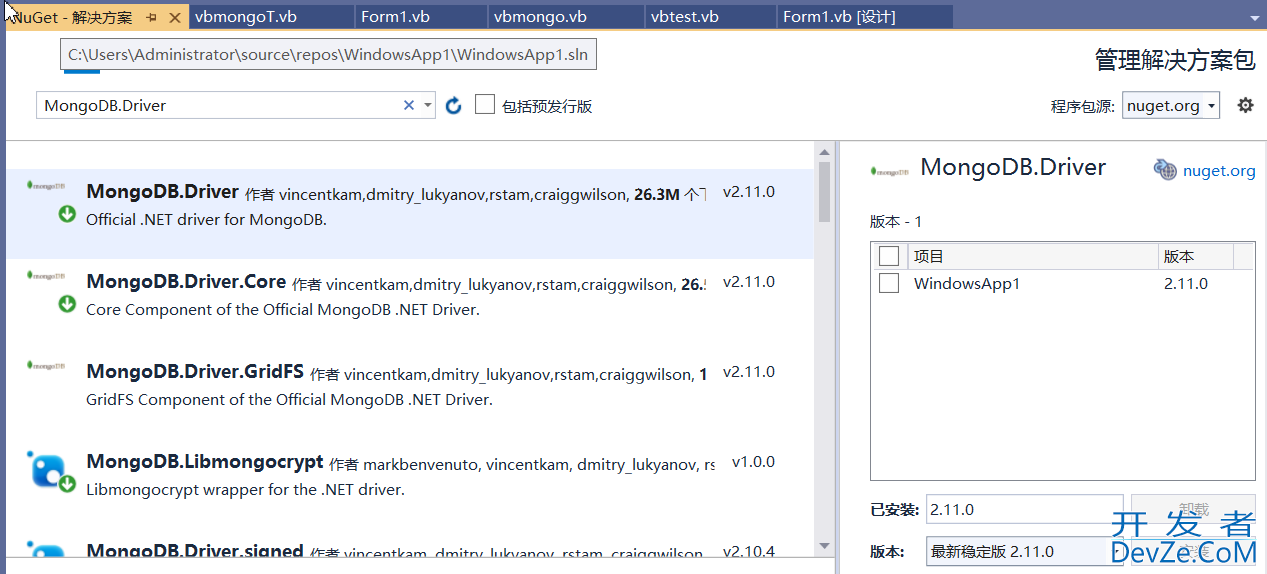
Task: Click v2.10.4 version of MongoDB.Driver.signed
Action: [749, 552]
